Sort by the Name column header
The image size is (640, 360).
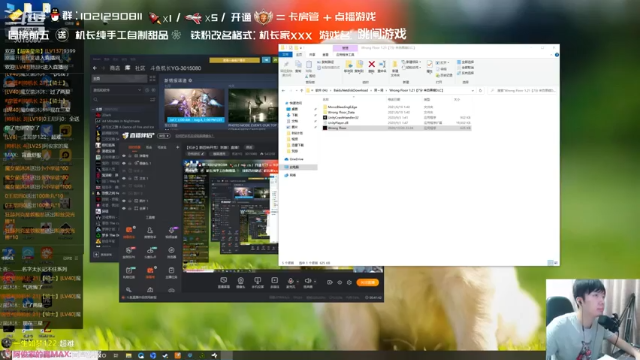point(326,100)
